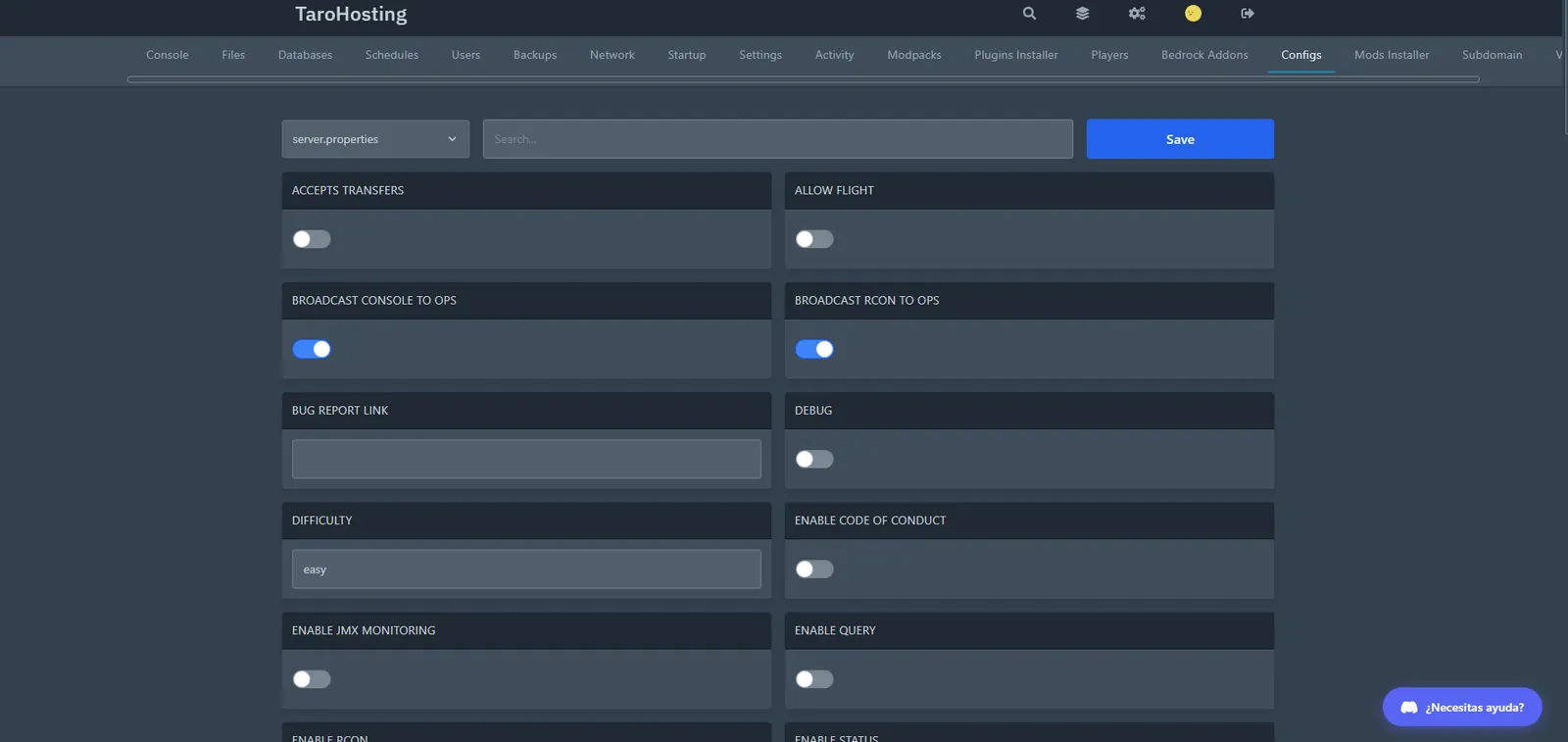Click the DIFFICULTY heading
This screenshot has width=1568, height=742.
coord(321,520)
